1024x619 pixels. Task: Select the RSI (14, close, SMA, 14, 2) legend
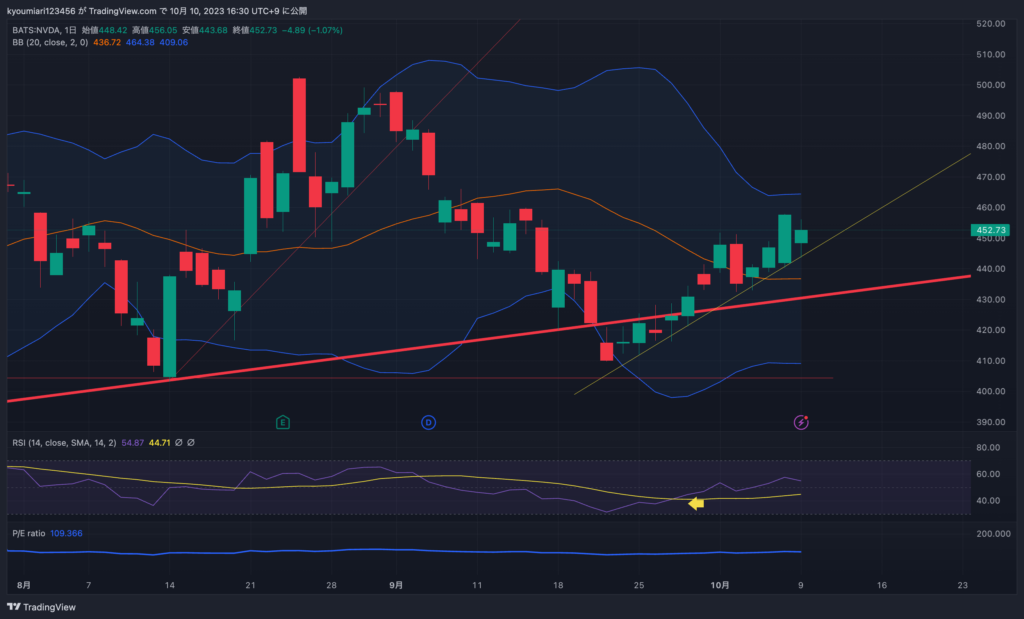pyautogui.click(x=64, y=443)
